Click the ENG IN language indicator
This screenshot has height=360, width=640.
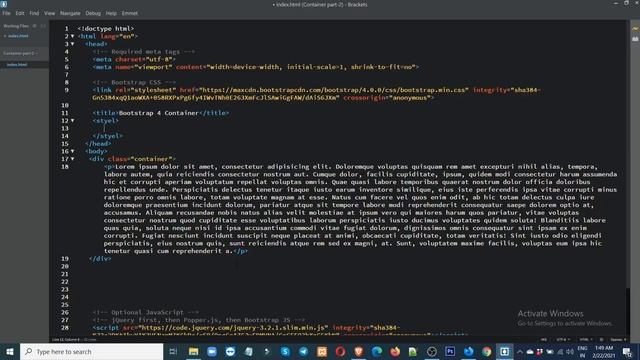[x=582, y=351]
